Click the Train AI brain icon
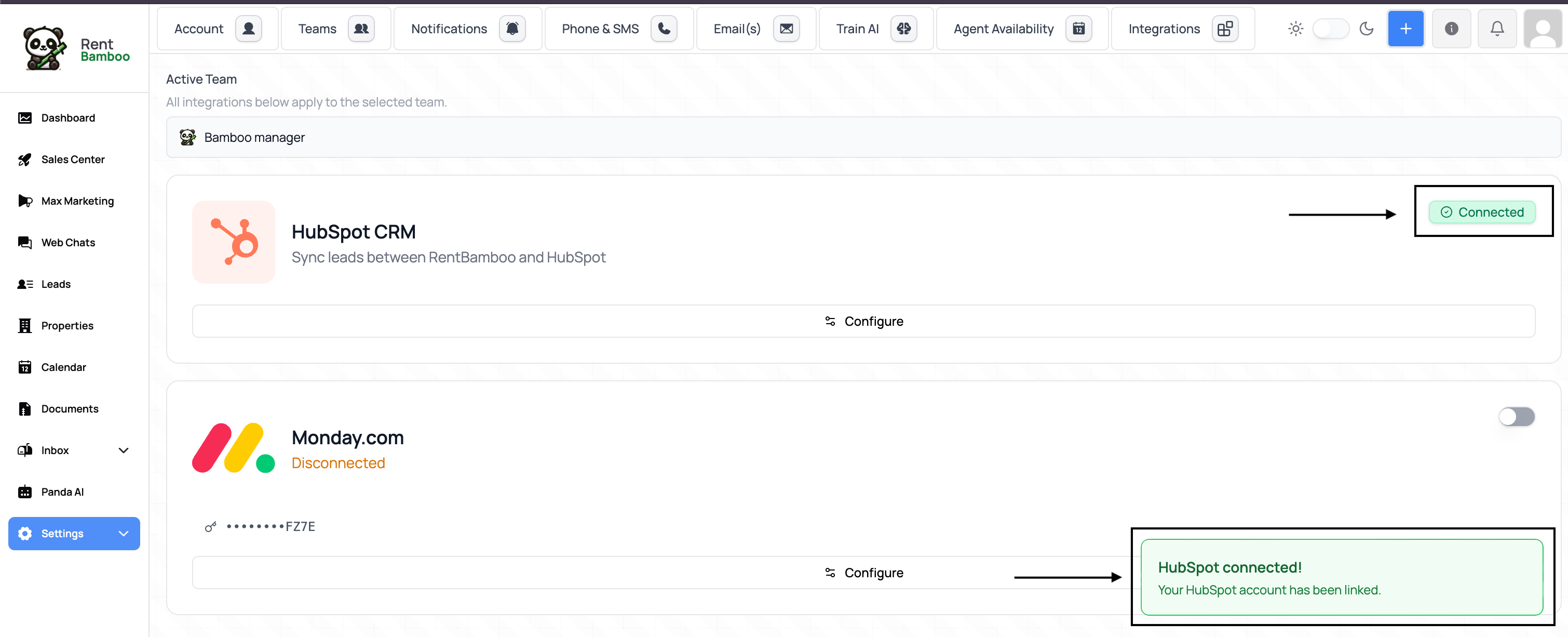 point(904,29)
